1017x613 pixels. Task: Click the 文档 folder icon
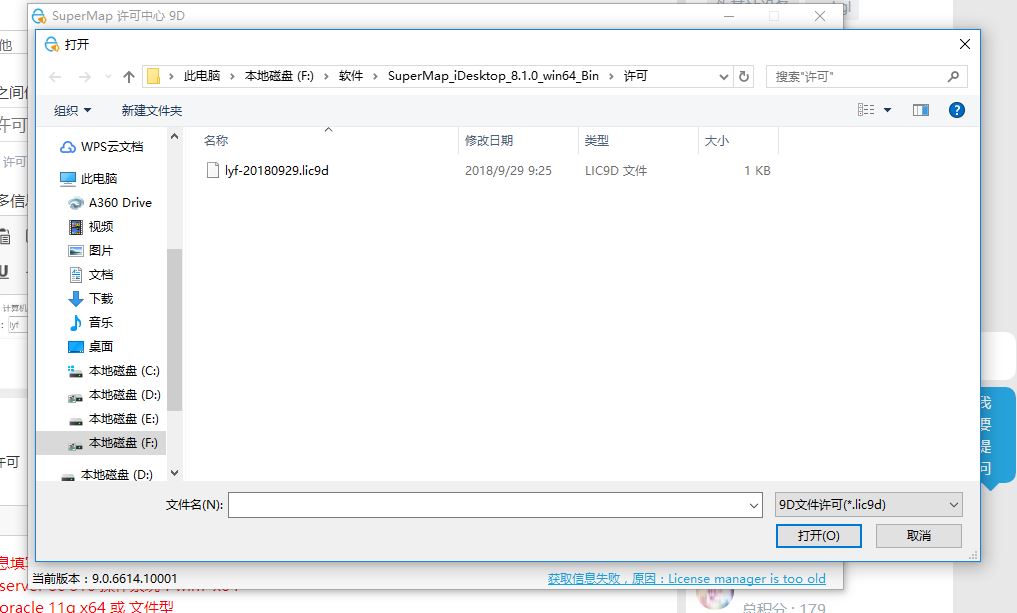click(76, 274)
